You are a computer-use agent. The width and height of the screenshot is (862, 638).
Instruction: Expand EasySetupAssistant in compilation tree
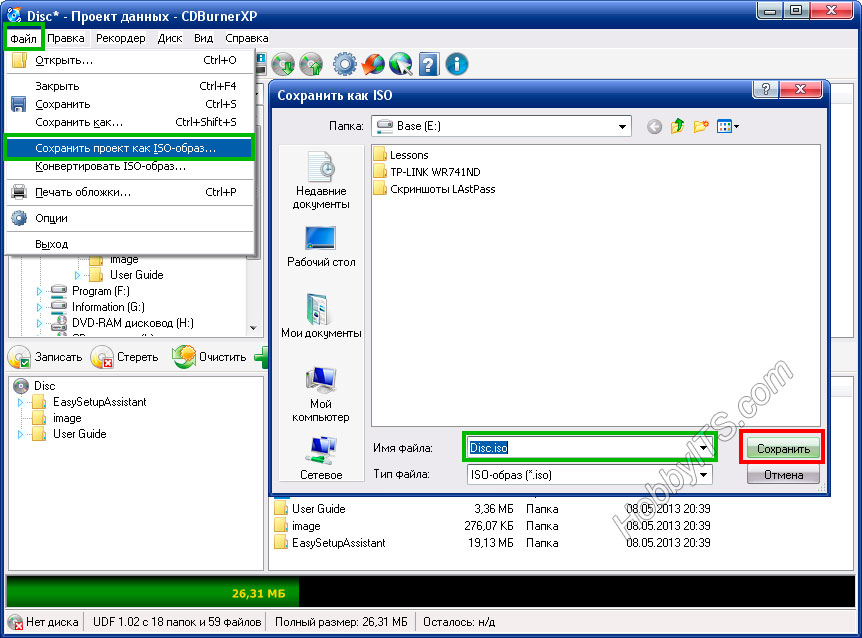point(21,402)
